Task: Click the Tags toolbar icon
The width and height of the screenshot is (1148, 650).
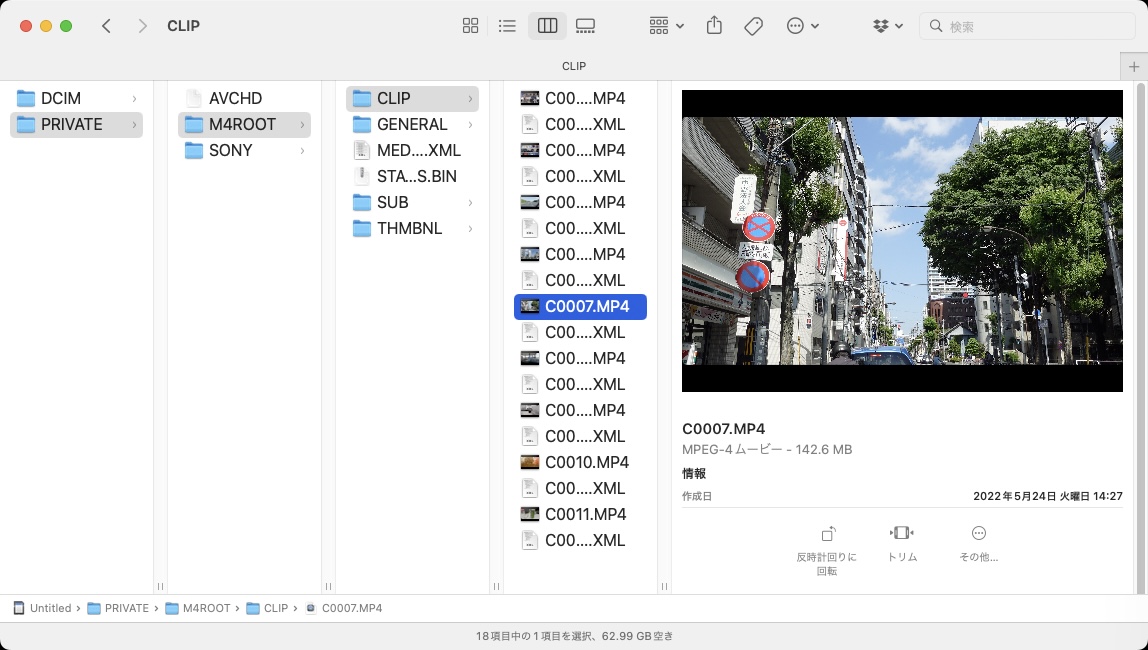Action: point(754,26)
